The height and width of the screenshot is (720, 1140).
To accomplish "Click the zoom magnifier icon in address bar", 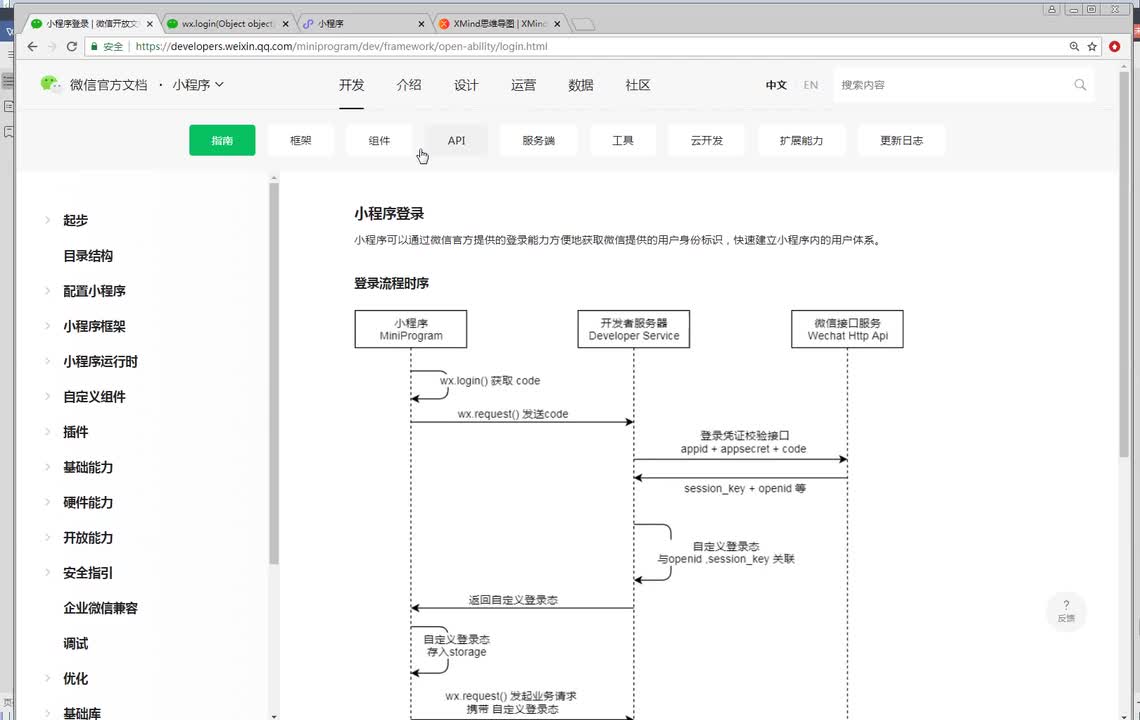I will pyautogui.click(x=1074, y=46).
